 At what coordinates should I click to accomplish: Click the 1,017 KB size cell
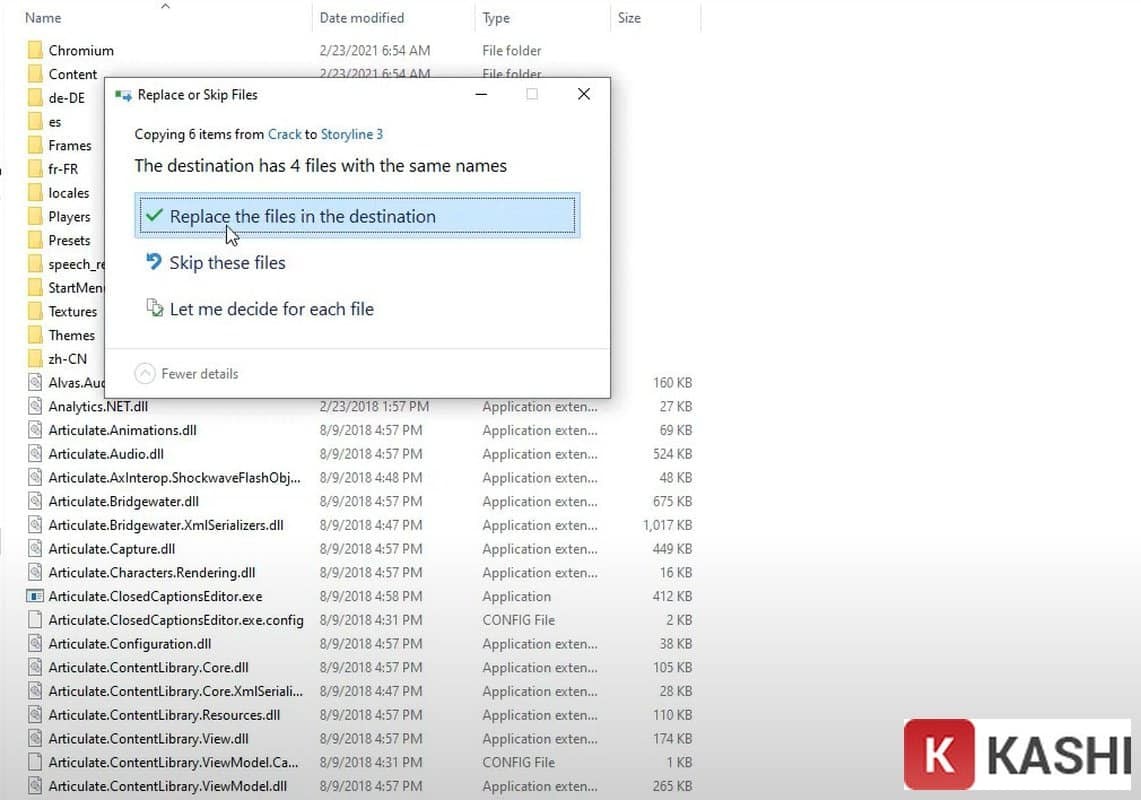pos(667,525)
